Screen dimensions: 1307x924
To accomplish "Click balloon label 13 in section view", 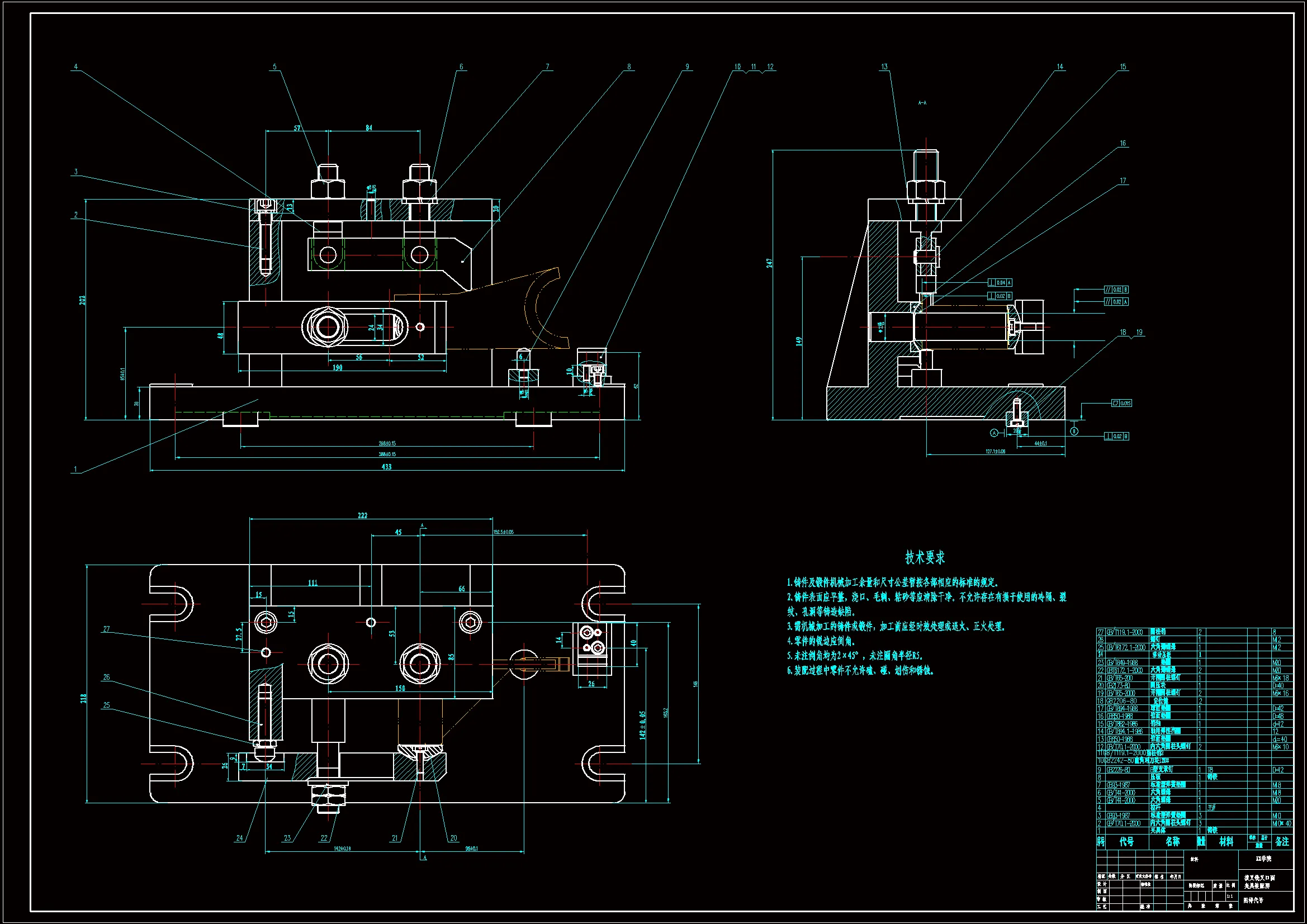I will tap(884, 67).
